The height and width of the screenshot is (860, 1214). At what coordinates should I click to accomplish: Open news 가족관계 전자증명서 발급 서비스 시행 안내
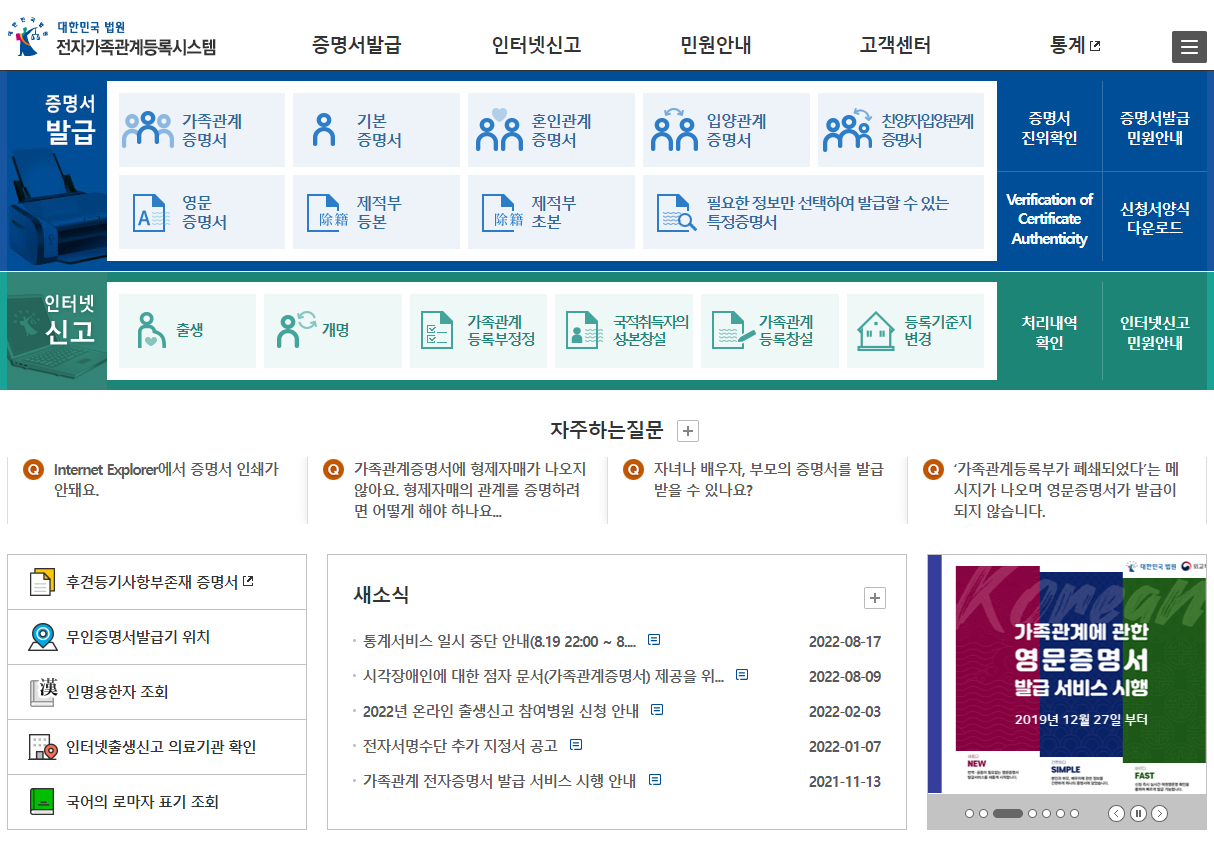(x=499, y=781)
